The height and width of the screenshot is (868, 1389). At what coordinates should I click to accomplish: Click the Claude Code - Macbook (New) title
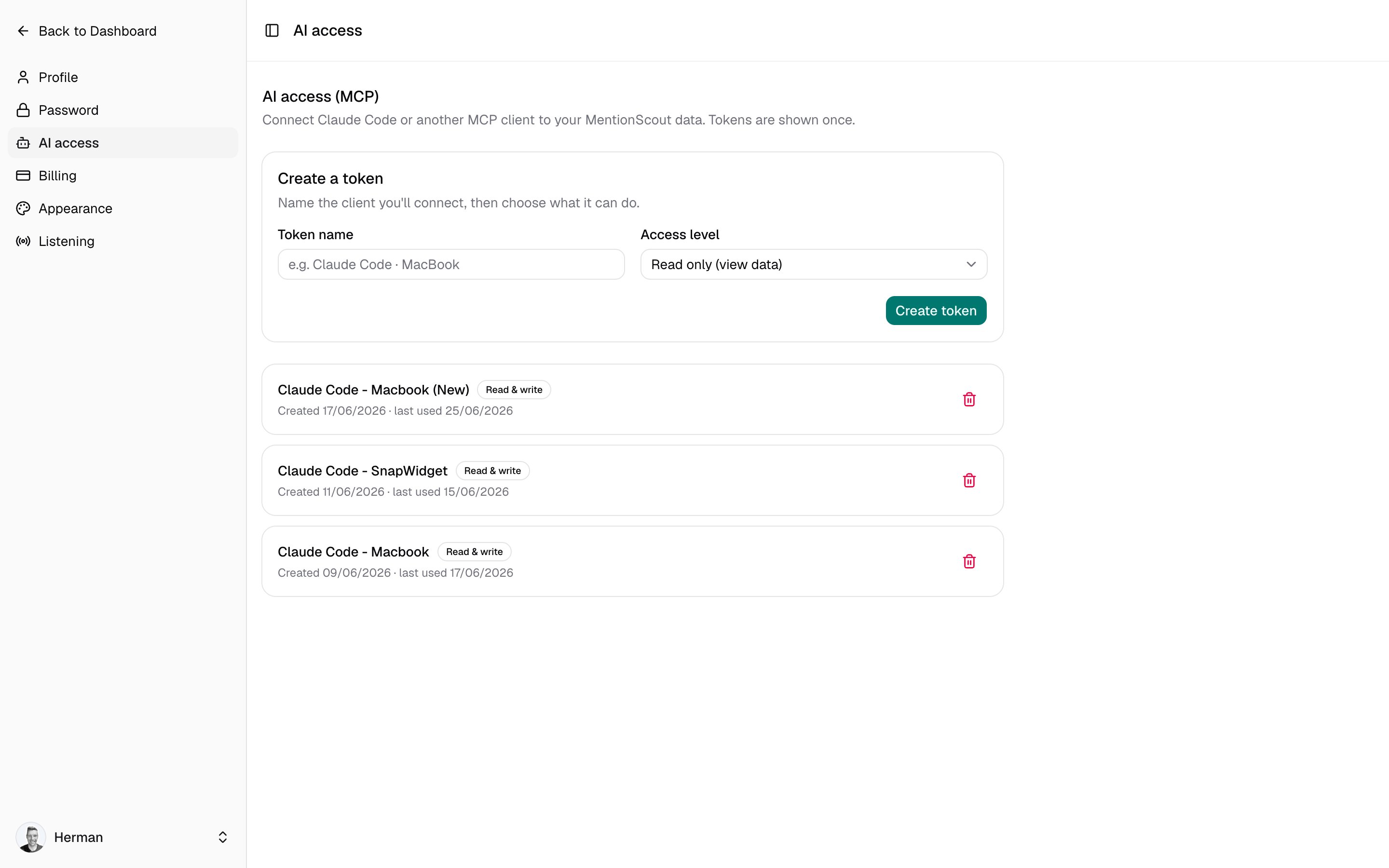click(x=374, y=390)
